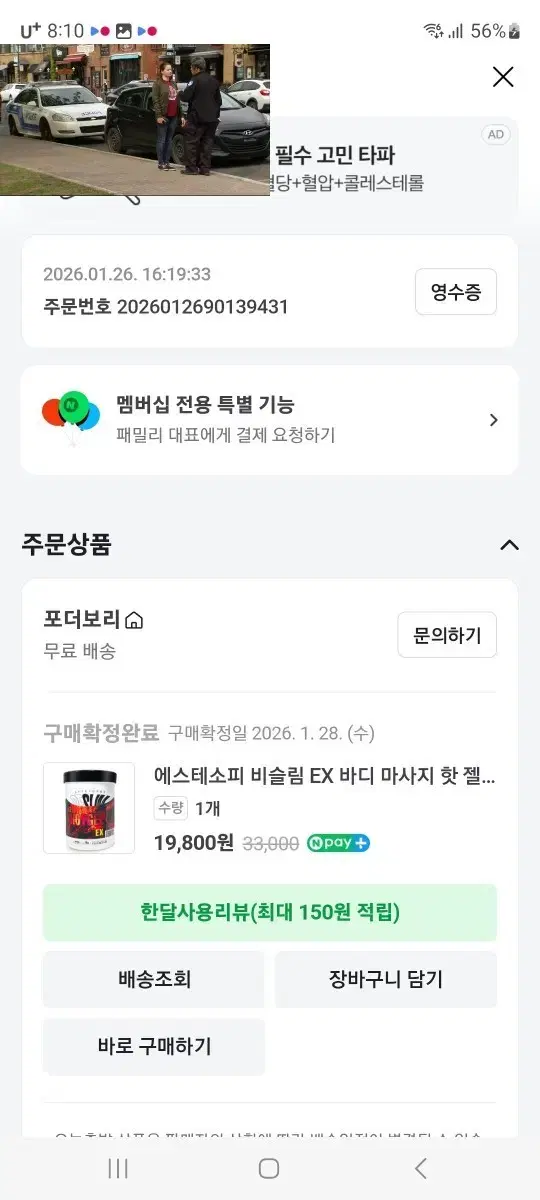The image size is (540, 1200).
Task: Open the 영수증 receipt button
Action: 456,292
